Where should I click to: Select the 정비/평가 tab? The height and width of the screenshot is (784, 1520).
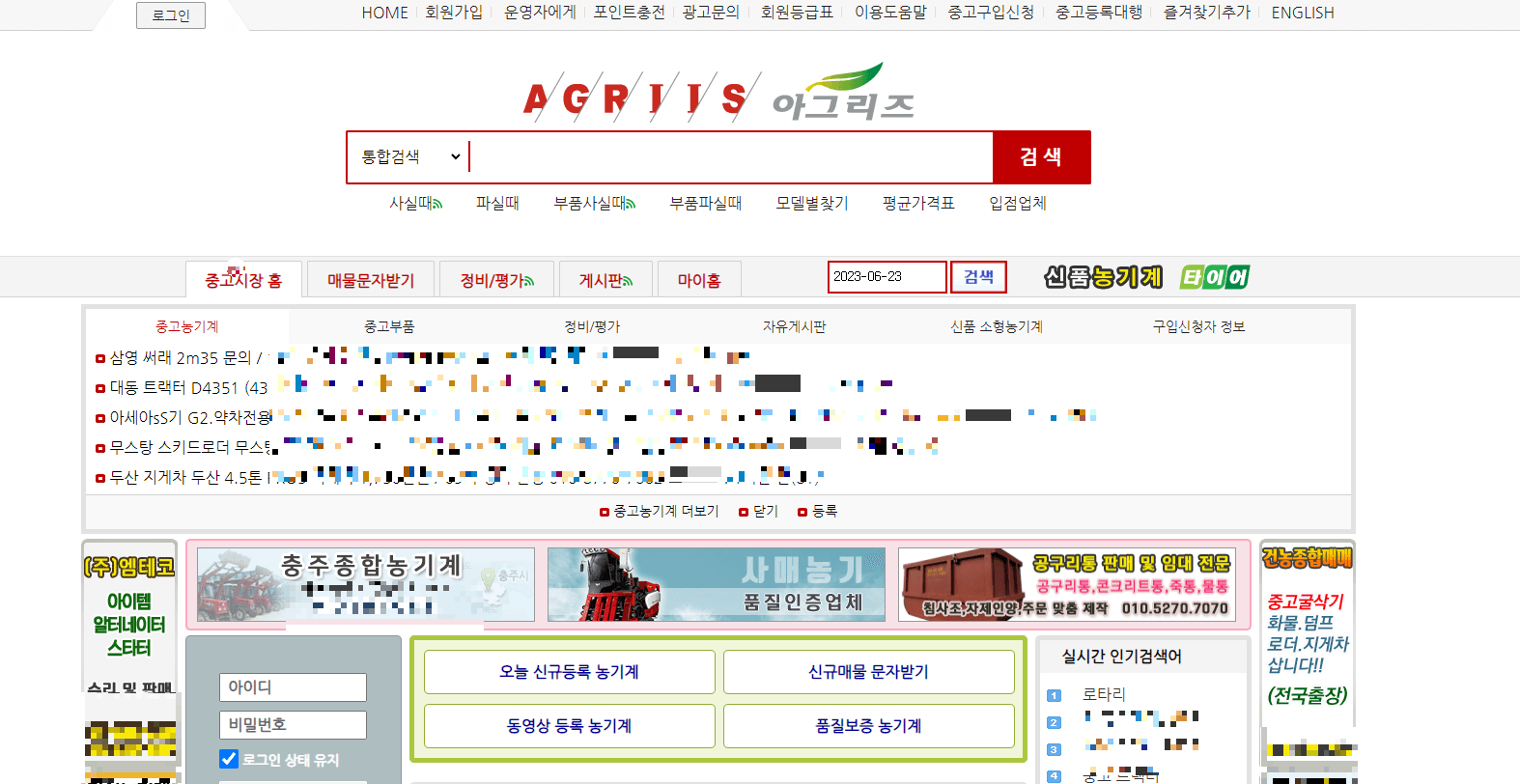point(496,280)
